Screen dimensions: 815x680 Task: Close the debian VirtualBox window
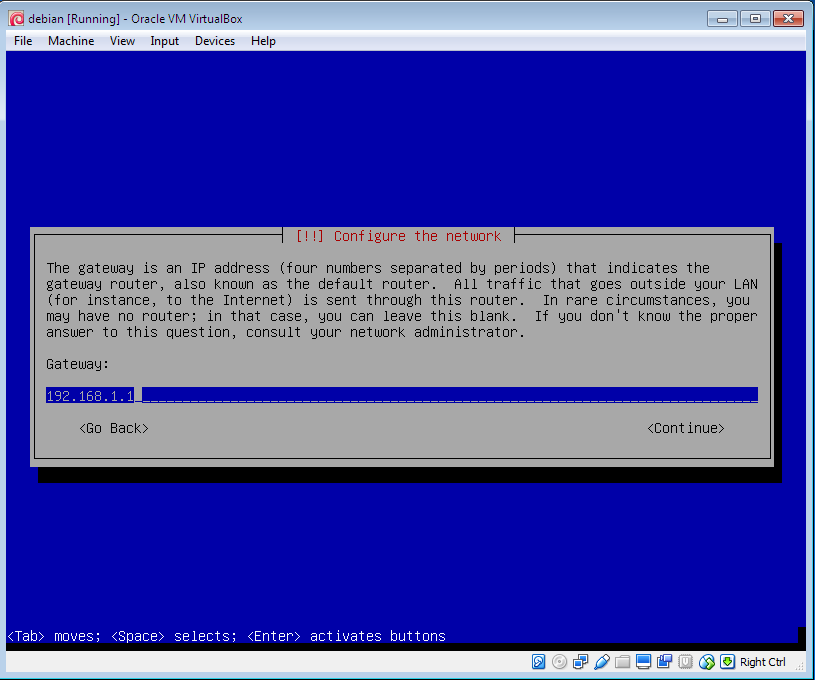click(x=788, y=19)
